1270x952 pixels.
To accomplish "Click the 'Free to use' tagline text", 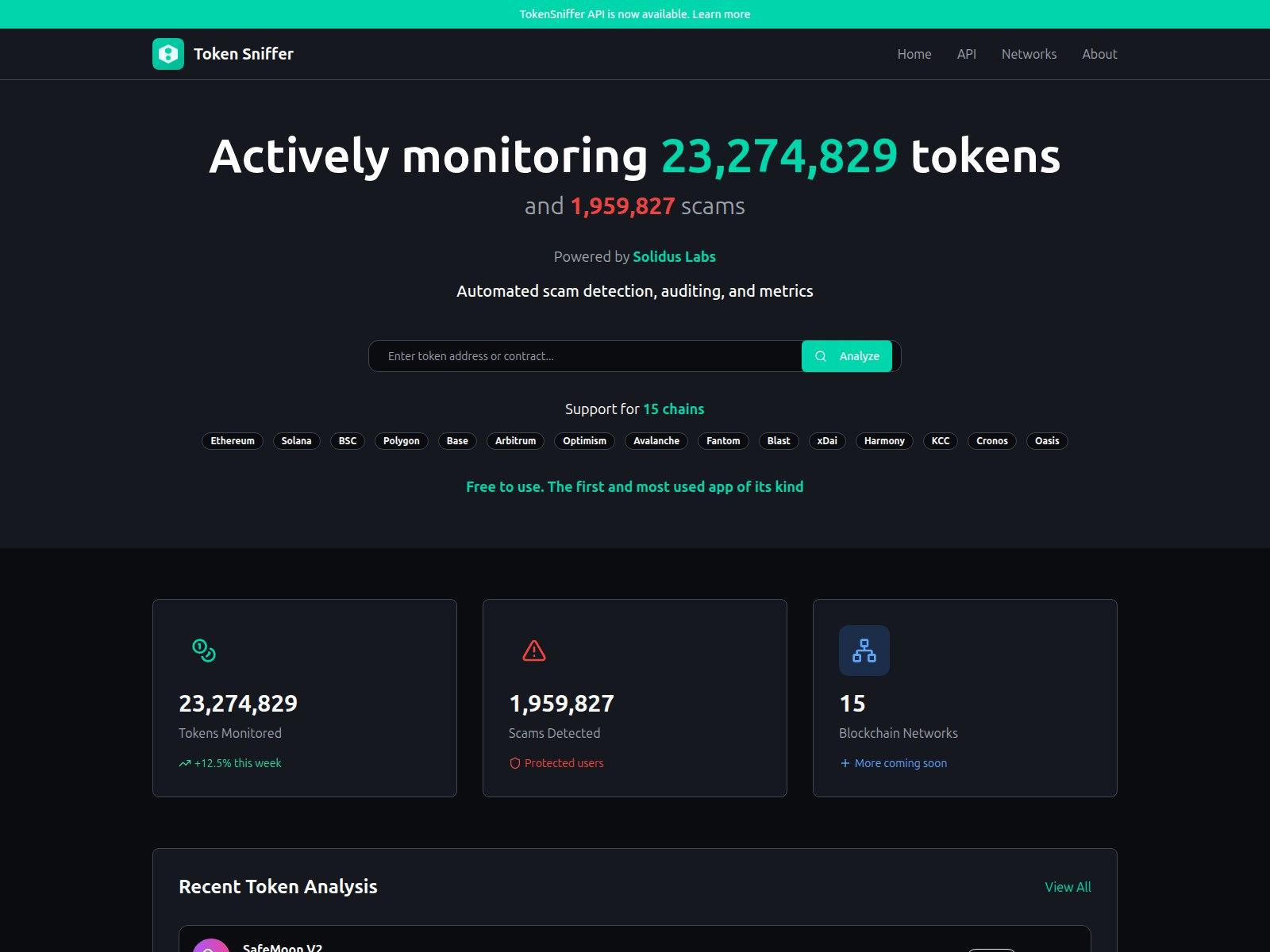I will (635, 487).
